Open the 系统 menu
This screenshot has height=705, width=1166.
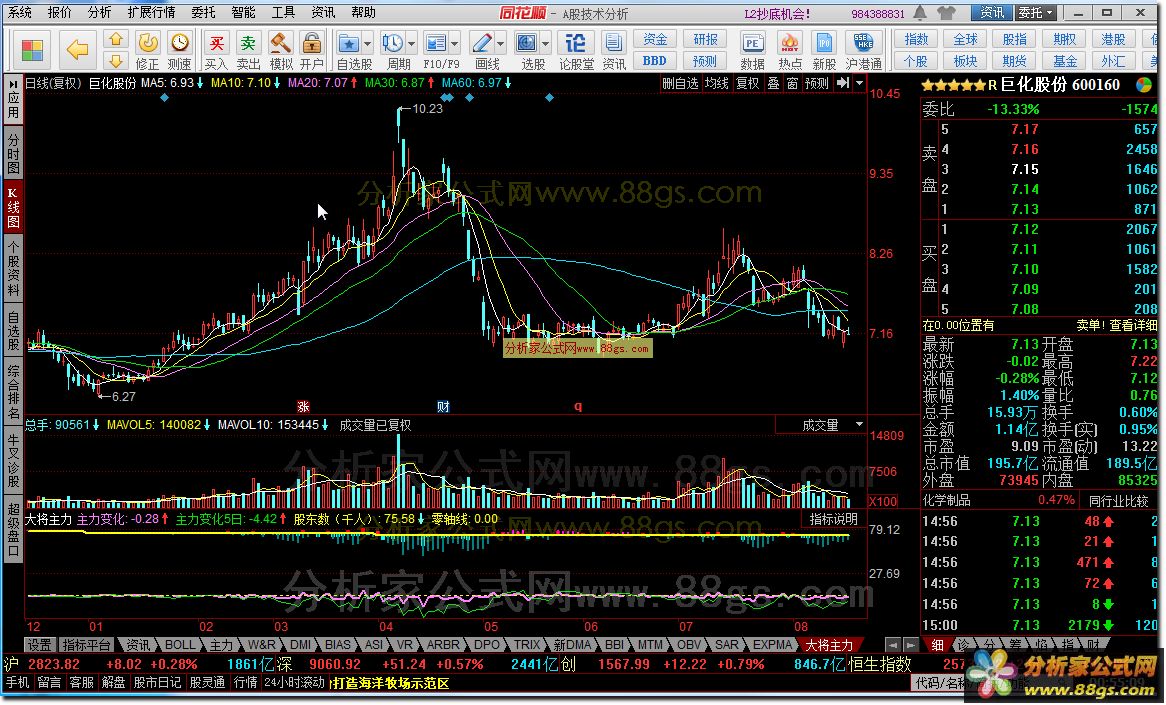(20, 13)
